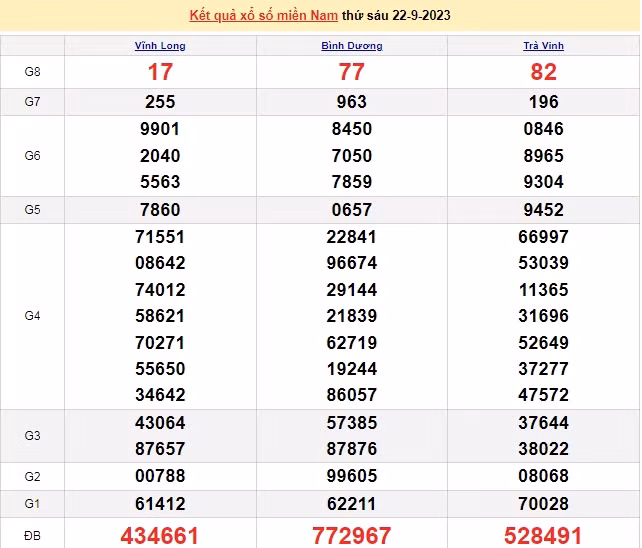Click the G1 number 62211
Viewport: 642px width, 548px height.
[x=352, y=504]
